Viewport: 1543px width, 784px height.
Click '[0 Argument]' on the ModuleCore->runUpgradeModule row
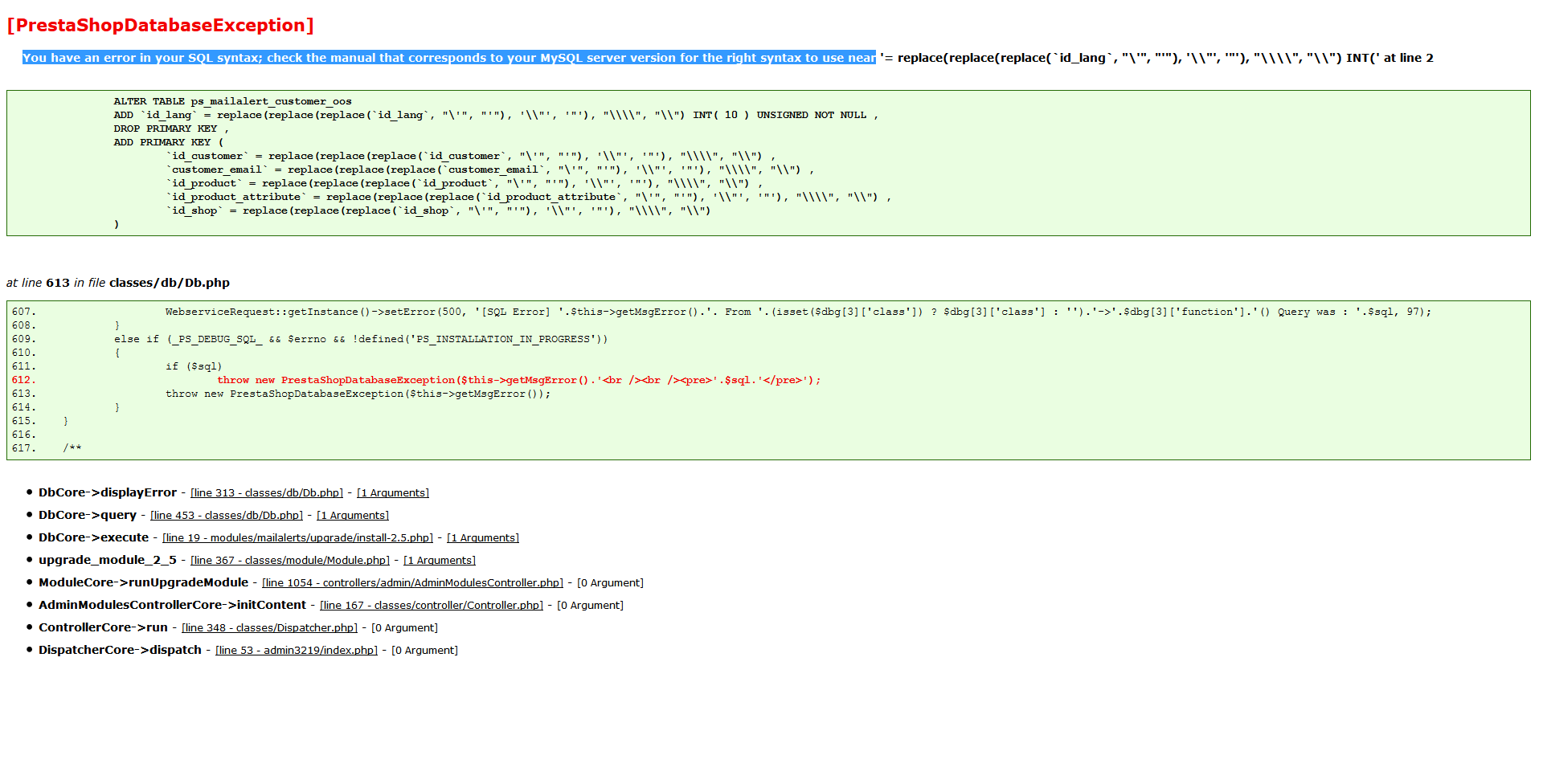pos(611,583)
